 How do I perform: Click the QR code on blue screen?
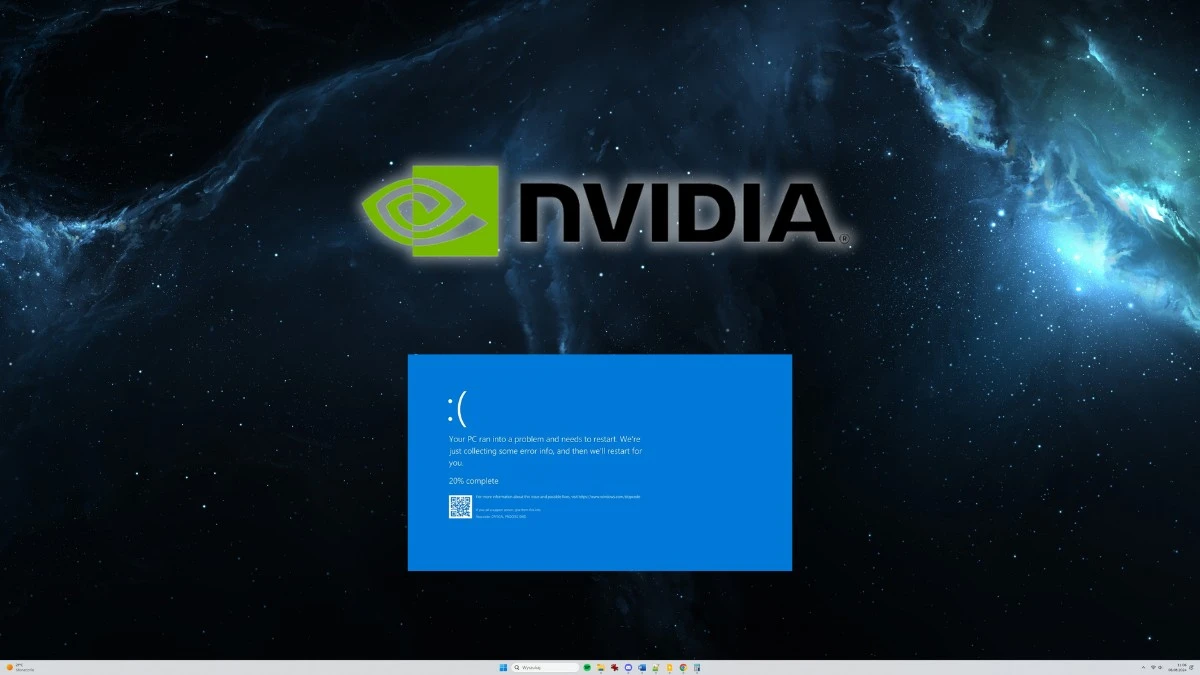(x=460, y=507)
